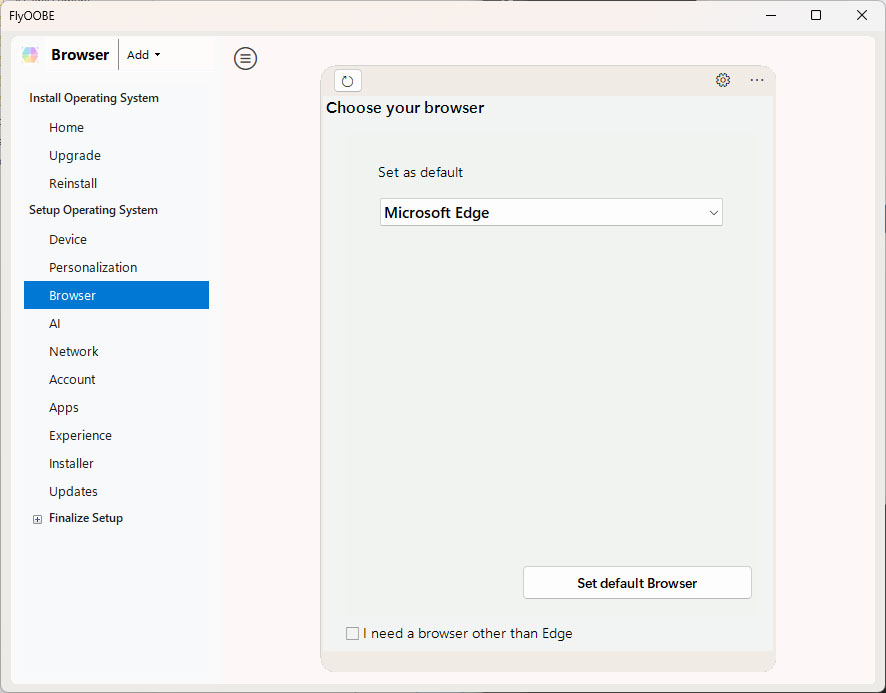Select Upgrade in the sidebar

pos(75,156)
